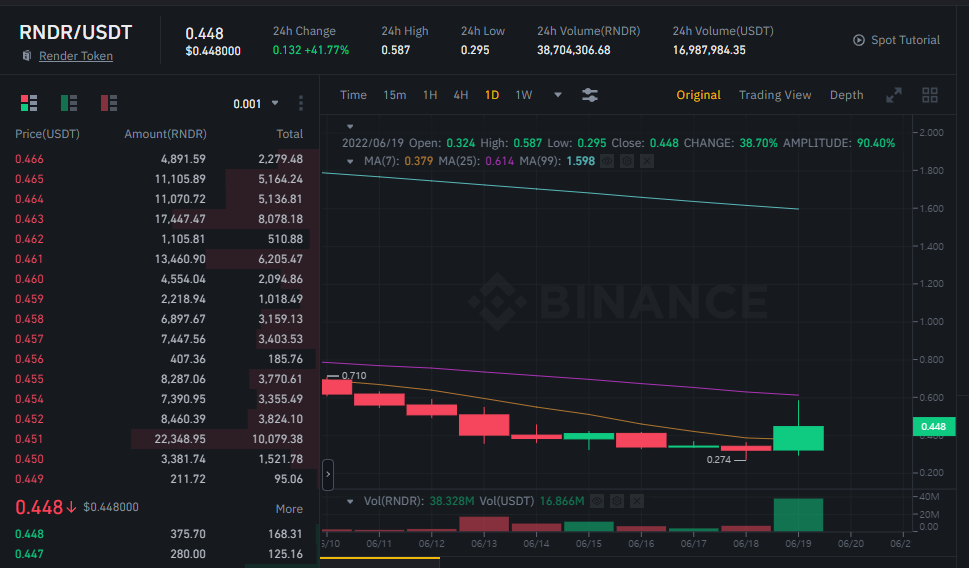Image resolution: width=969 pixels, height=568 pixels.
Task: Click the Spot Tutorial play icon
Action: [x=858, y=40]
